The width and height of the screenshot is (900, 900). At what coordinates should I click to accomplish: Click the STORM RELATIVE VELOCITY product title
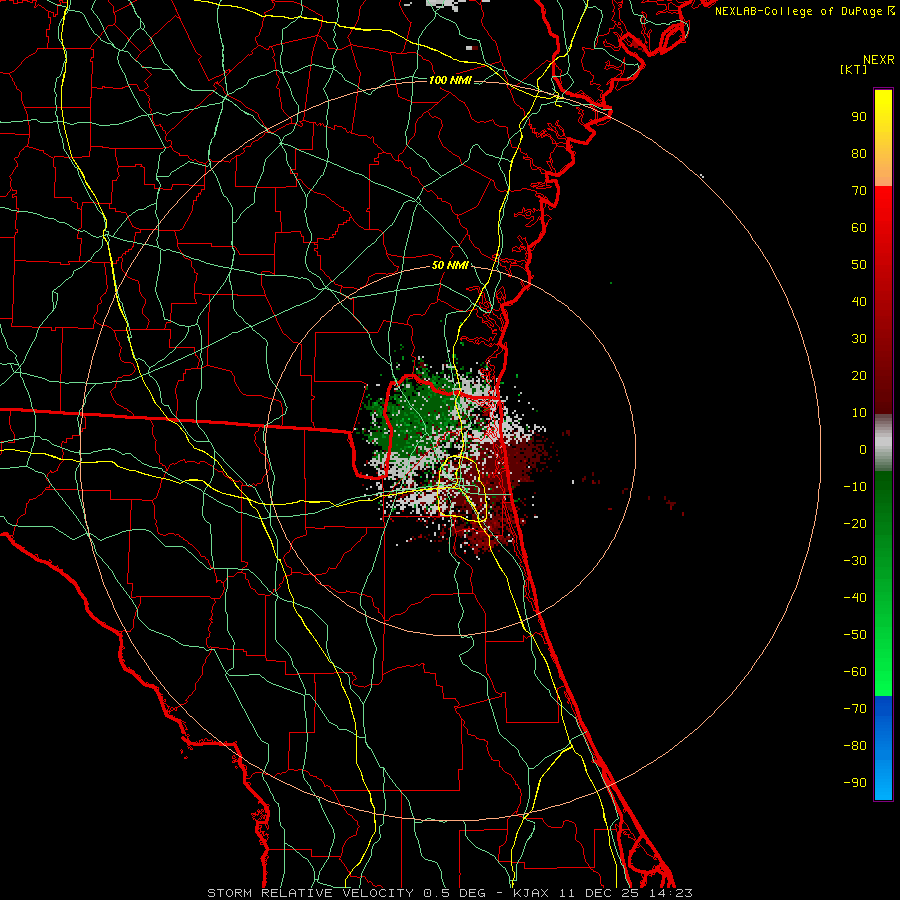pos(312,893)
